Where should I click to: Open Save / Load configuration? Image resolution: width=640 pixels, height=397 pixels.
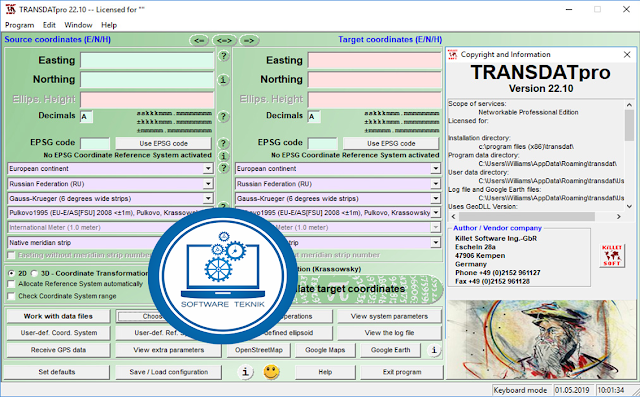coord(169,372)
